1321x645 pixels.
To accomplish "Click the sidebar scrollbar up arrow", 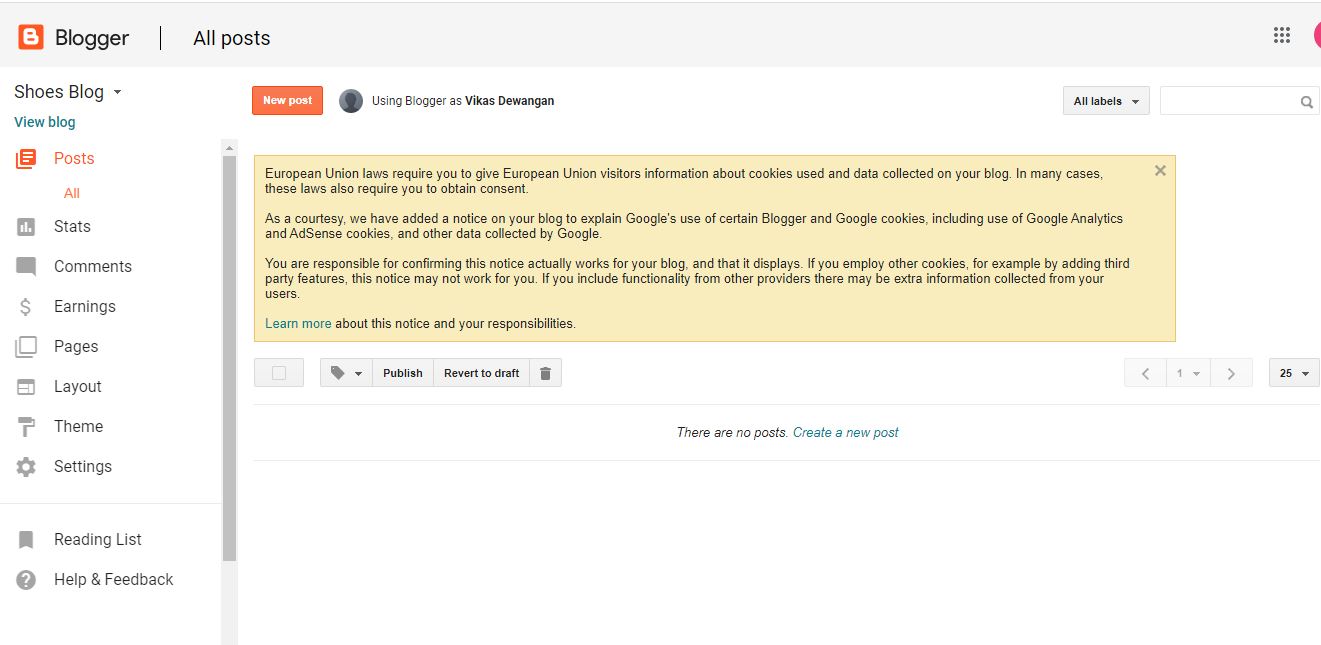I will (x=229, y=148).
